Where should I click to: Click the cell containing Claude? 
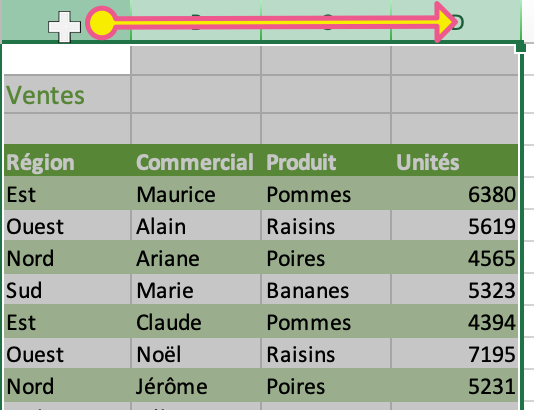(196, 322)
